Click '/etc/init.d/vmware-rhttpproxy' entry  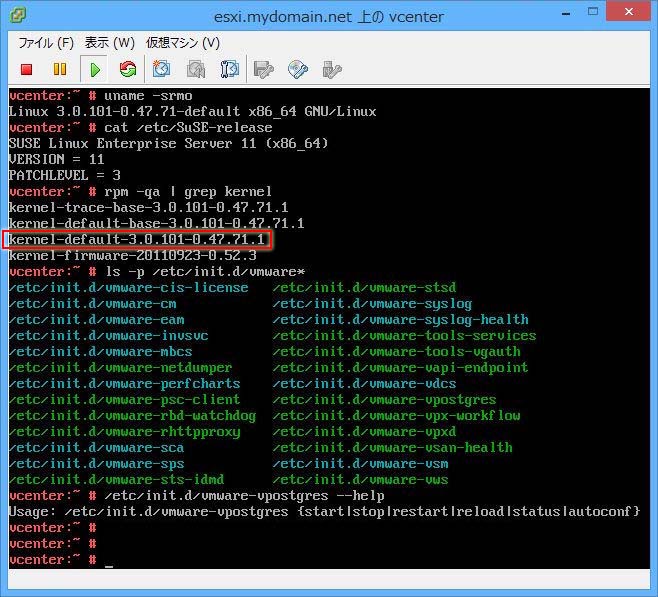(125, 432)
